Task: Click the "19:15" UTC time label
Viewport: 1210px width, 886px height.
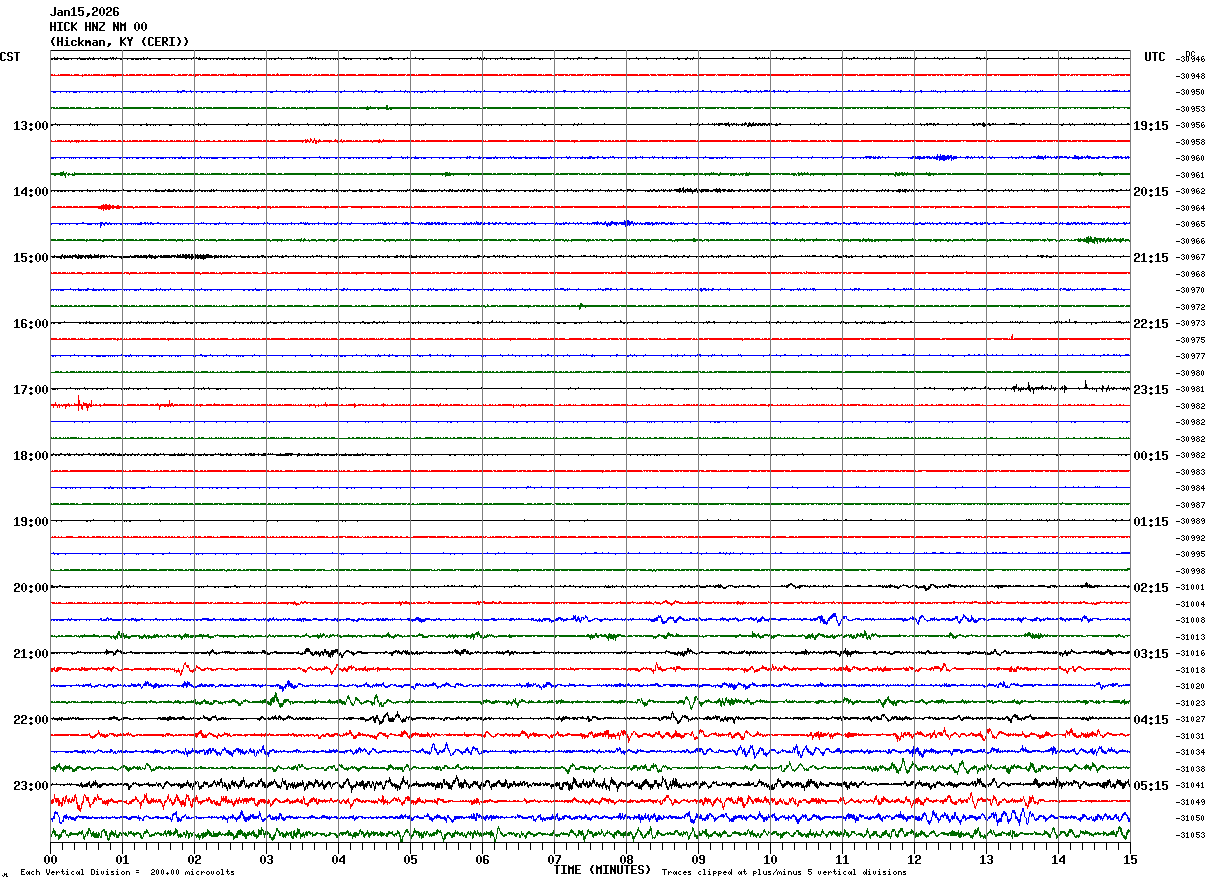Action: 1151,126
